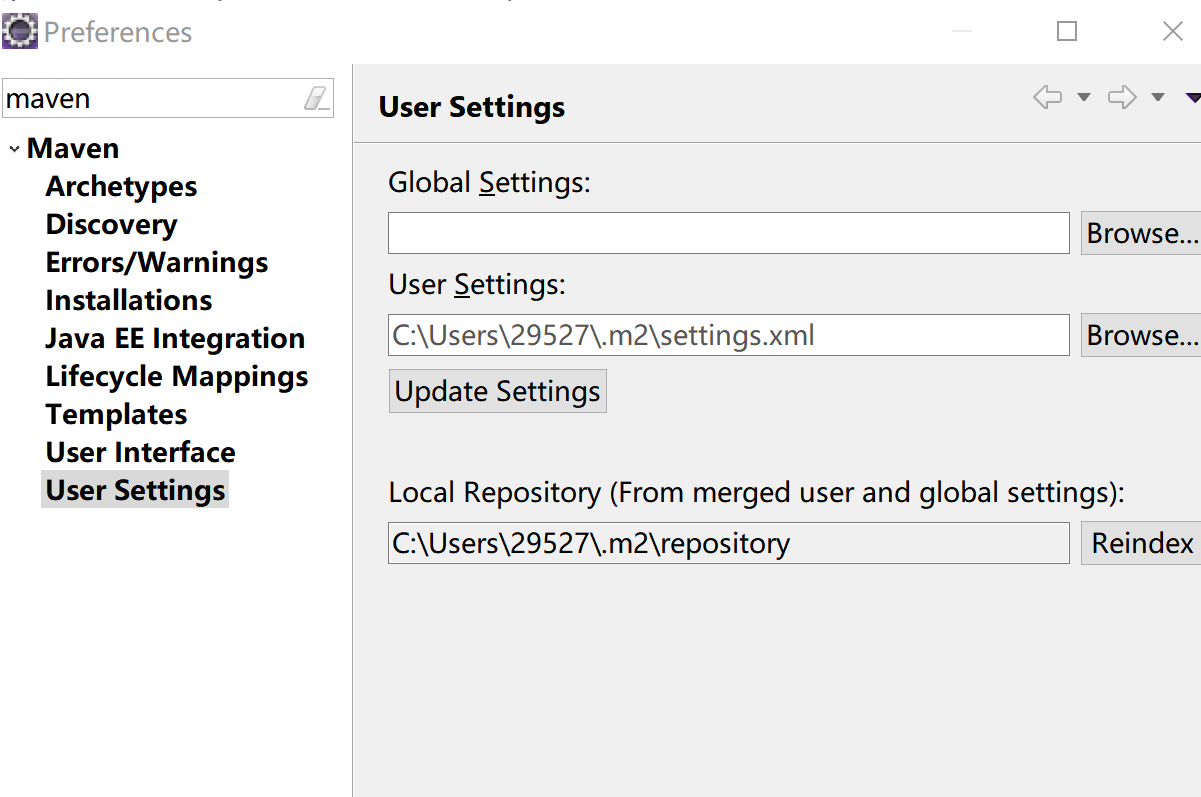Click the Global Settings label
This screenshot has height=797, width=1201.
(490, 182)
